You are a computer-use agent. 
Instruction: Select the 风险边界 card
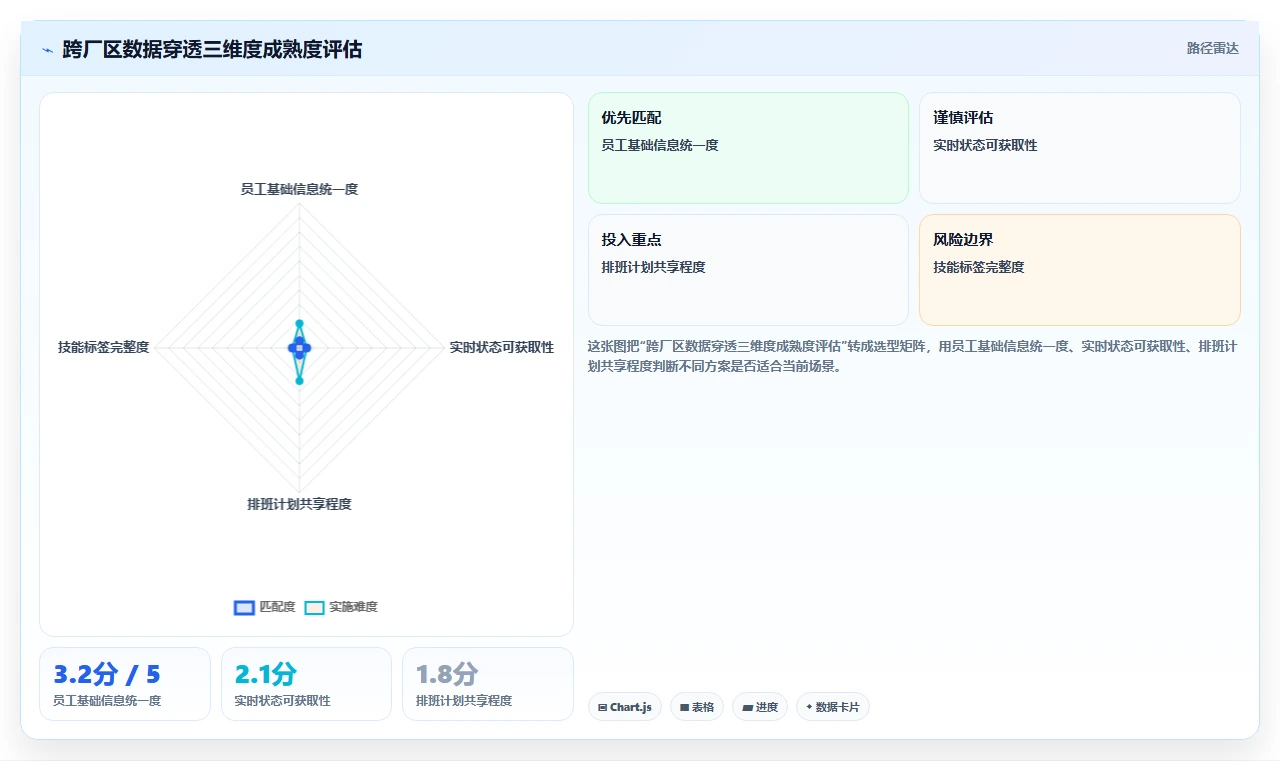[1080, 270]
